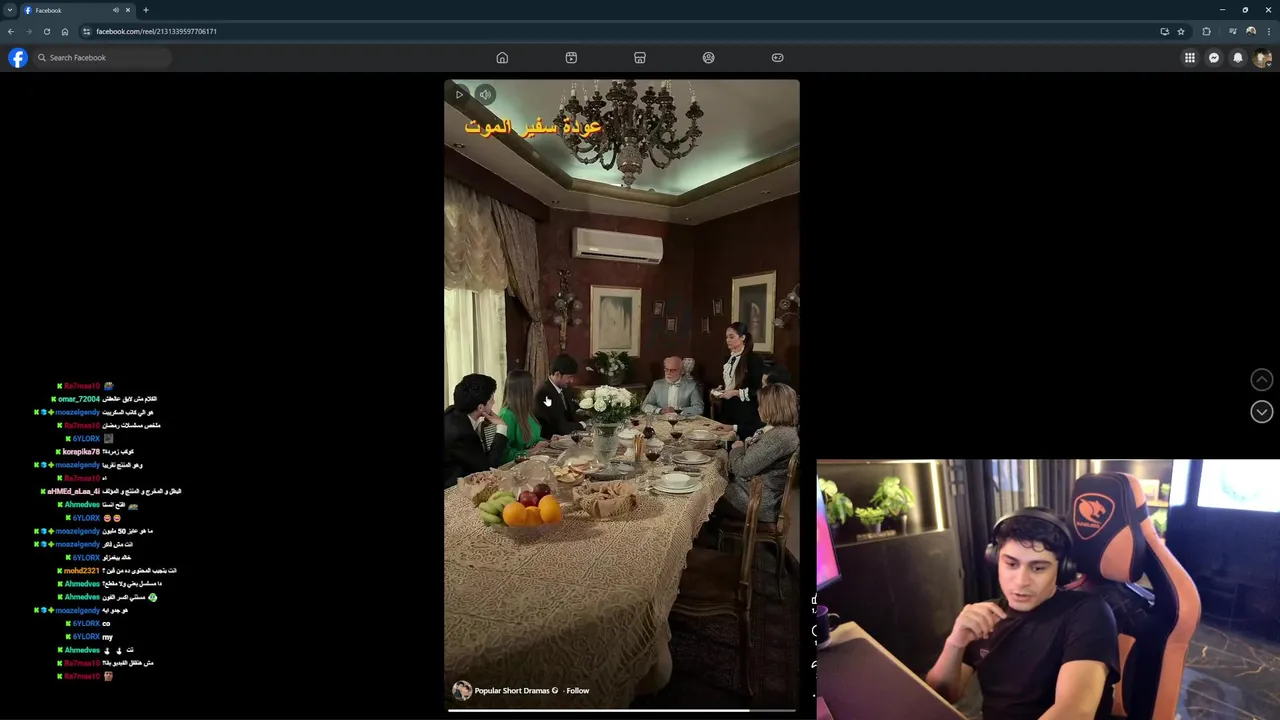Open the browser extensions puzzle icon

[x=1206, y=31]
